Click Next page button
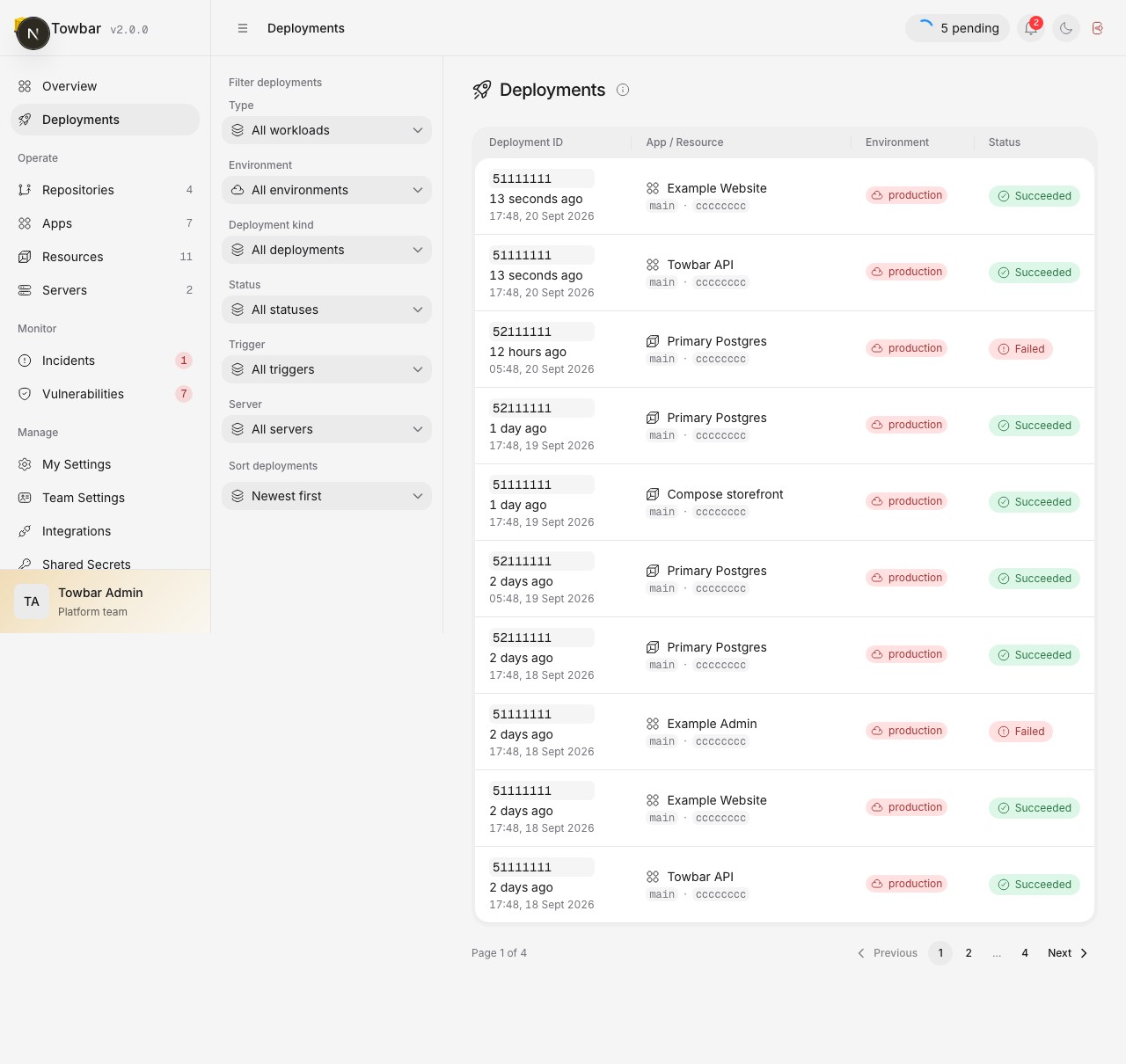Viewport: 1126px width, 1064px height. 1068,953
